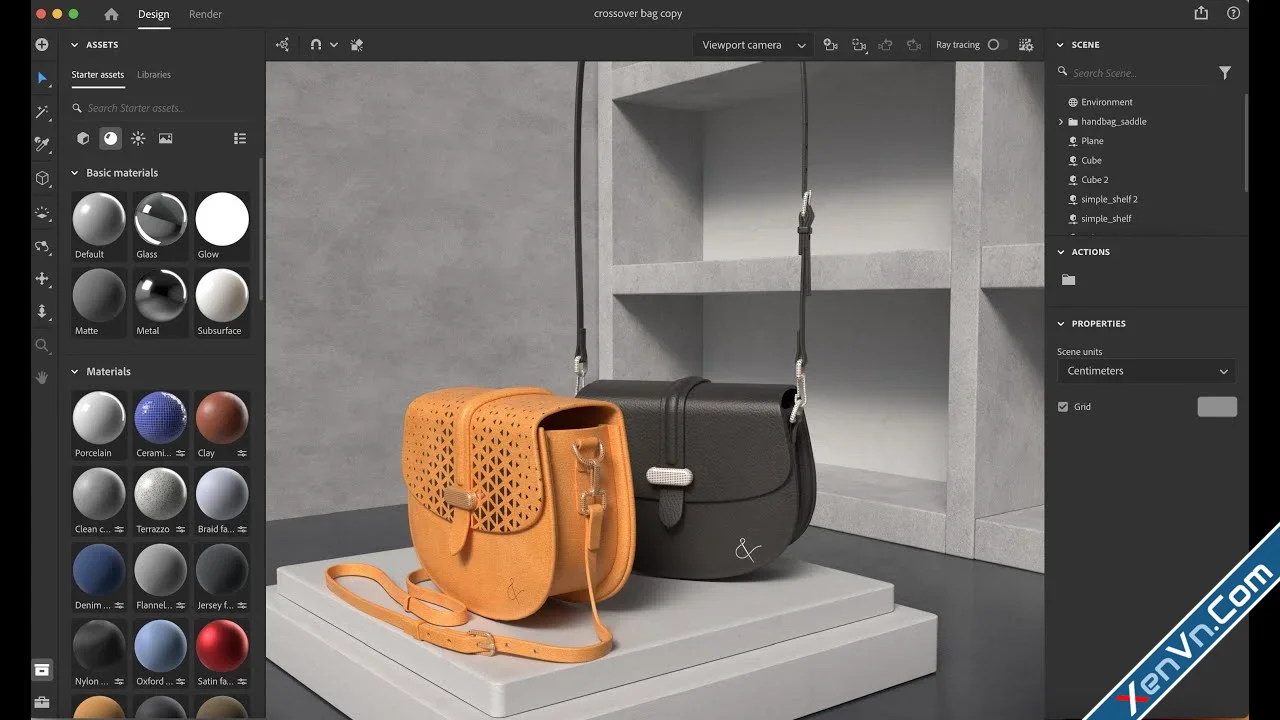Click the Add (plus) tool in left toolbar
This screenshot has width=1280, height=720.
(42, 45)
